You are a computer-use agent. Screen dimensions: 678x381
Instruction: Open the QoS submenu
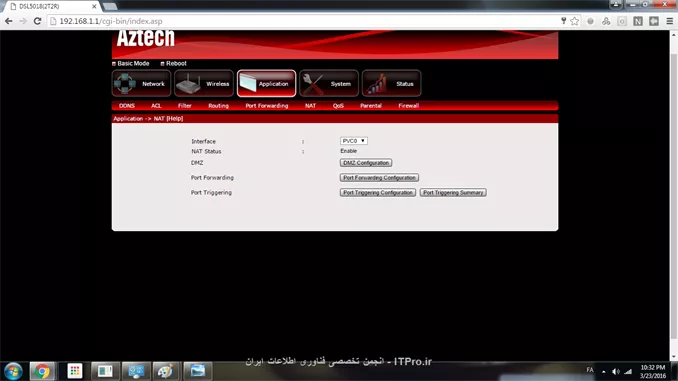coord(338,106)
